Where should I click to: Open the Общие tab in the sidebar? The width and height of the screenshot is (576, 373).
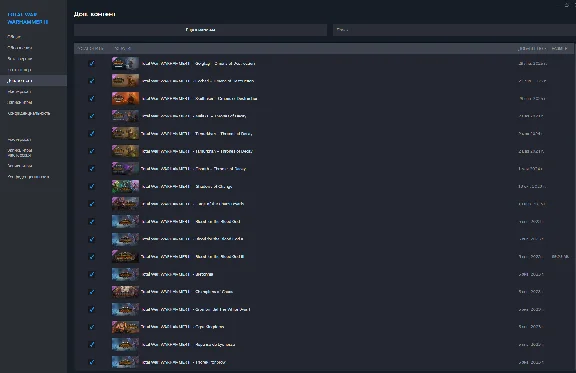pos(14,37)
